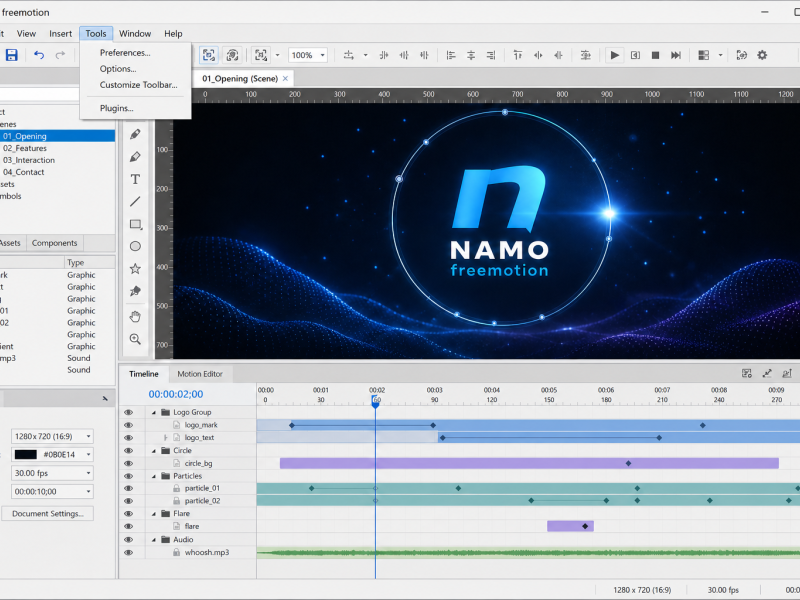Select the Pencil tool below the Pen tool
Viewport: 800px width, 600px height.
click(x=135, y=157)
